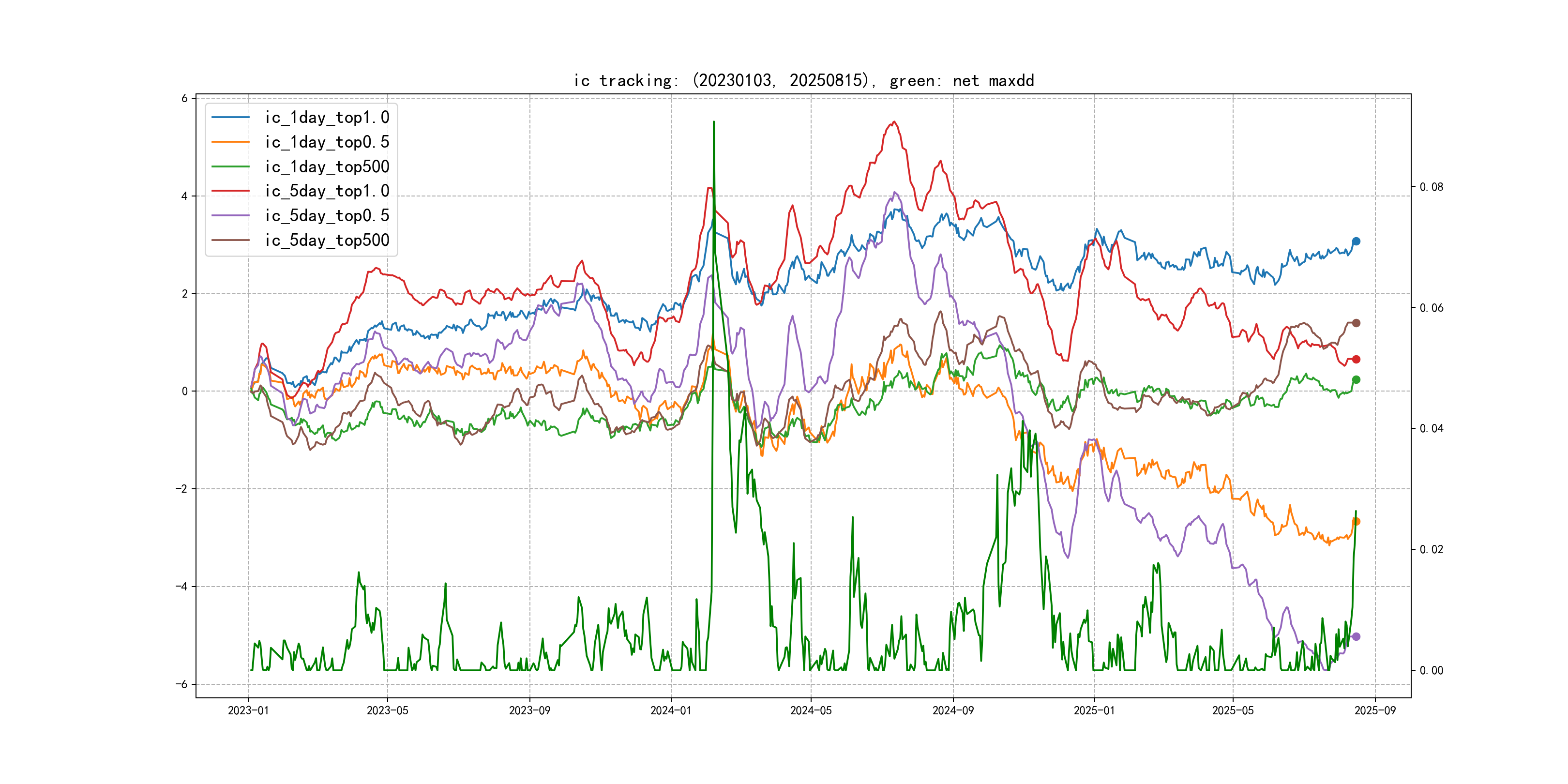
Task: Click the purple endpoint dot marker
Action: click(x=1356, y=637)
